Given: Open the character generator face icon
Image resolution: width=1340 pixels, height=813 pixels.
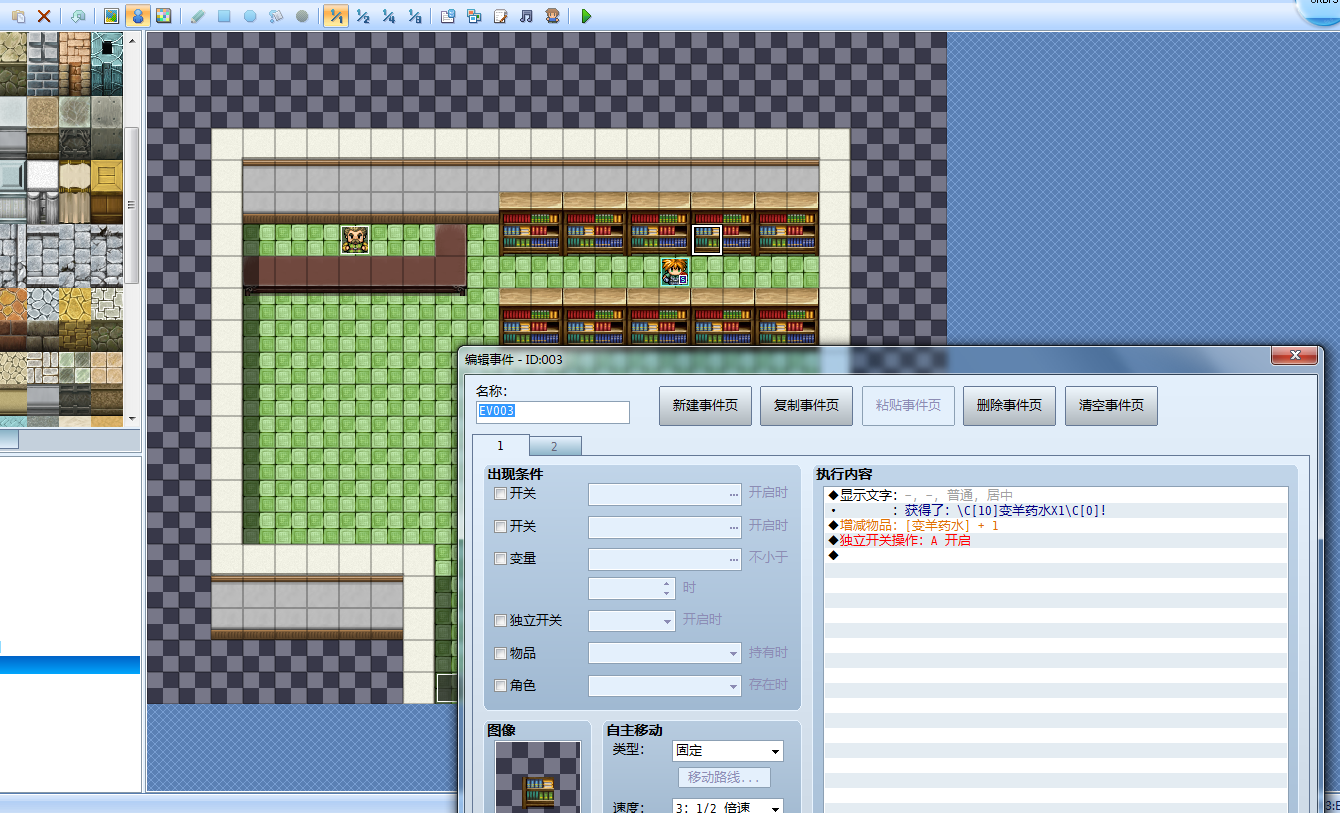Looking at the screenshot, I should (552, 16).
